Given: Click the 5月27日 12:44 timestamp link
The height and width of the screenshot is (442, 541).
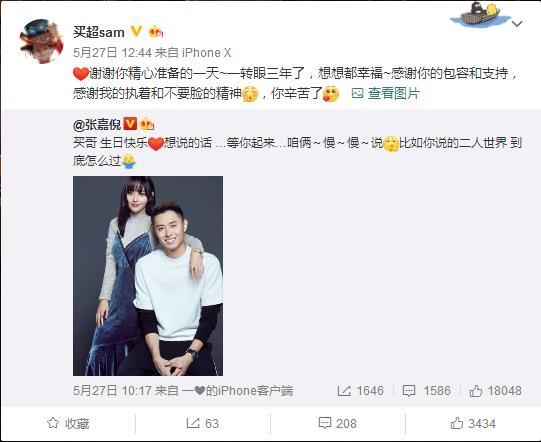Looking at the screenshot, I should (x=112, y=53).
